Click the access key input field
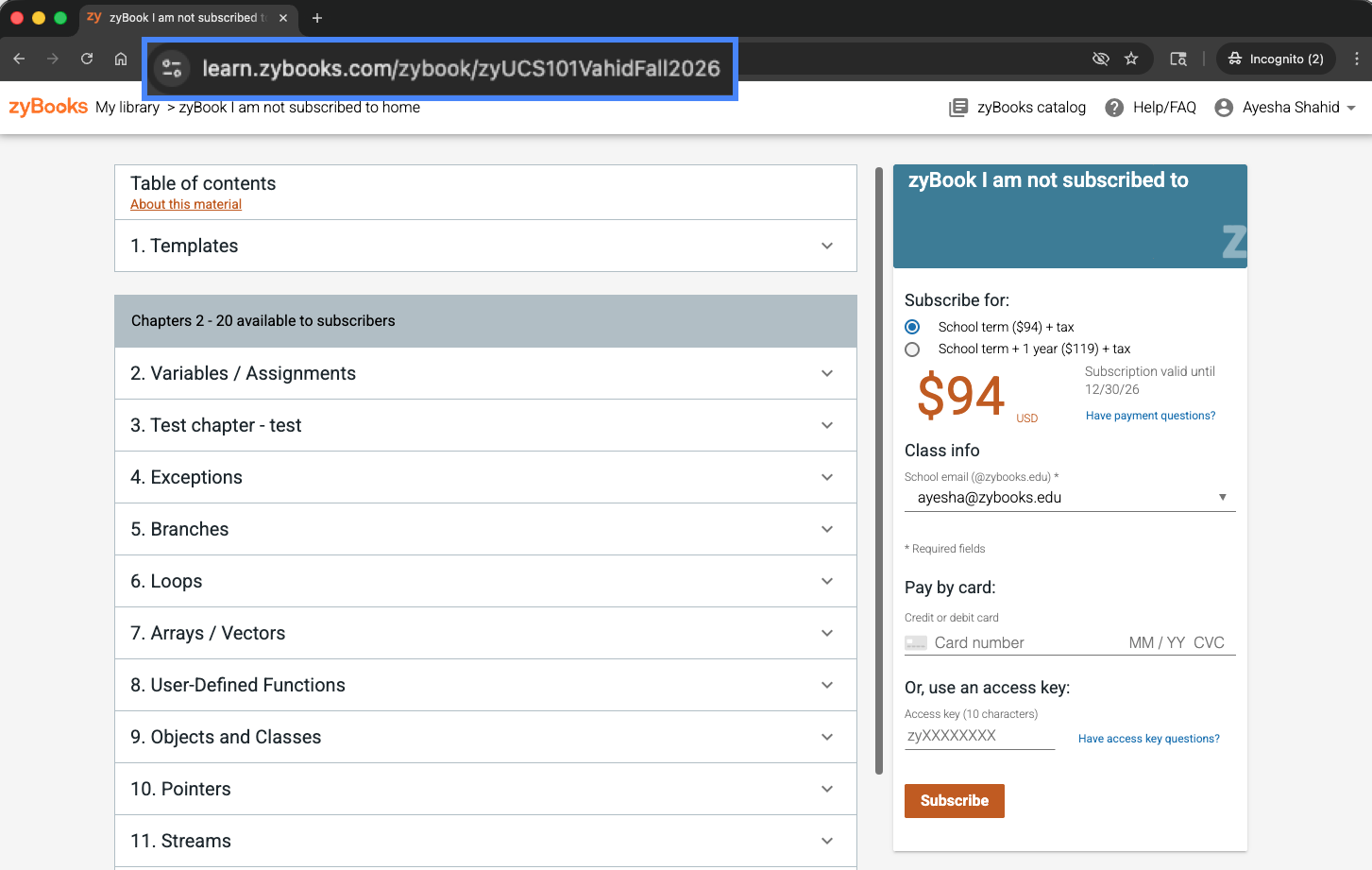 [979, 736]
